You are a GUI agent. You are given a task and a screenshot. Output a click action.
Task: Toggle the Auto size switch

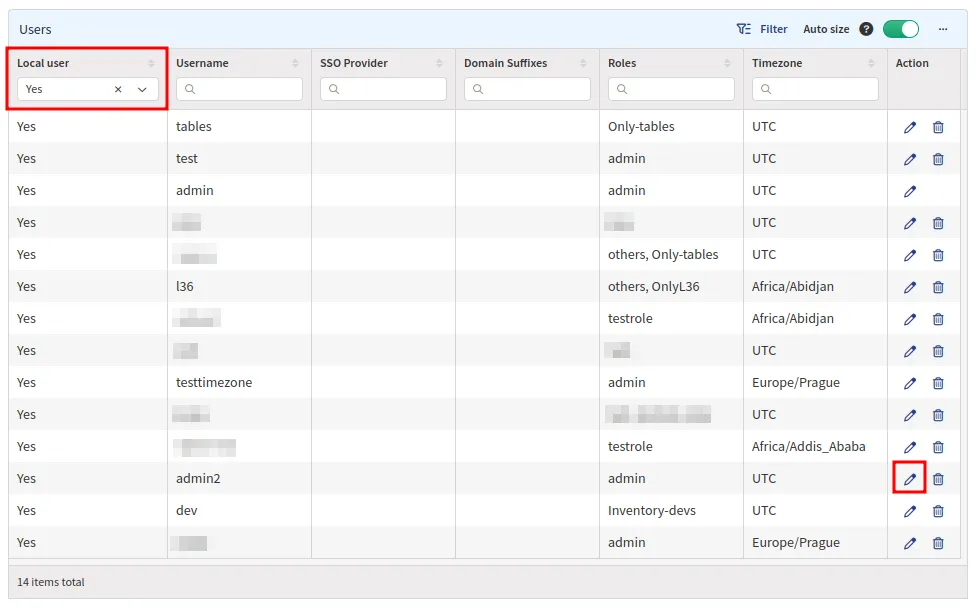900,29
